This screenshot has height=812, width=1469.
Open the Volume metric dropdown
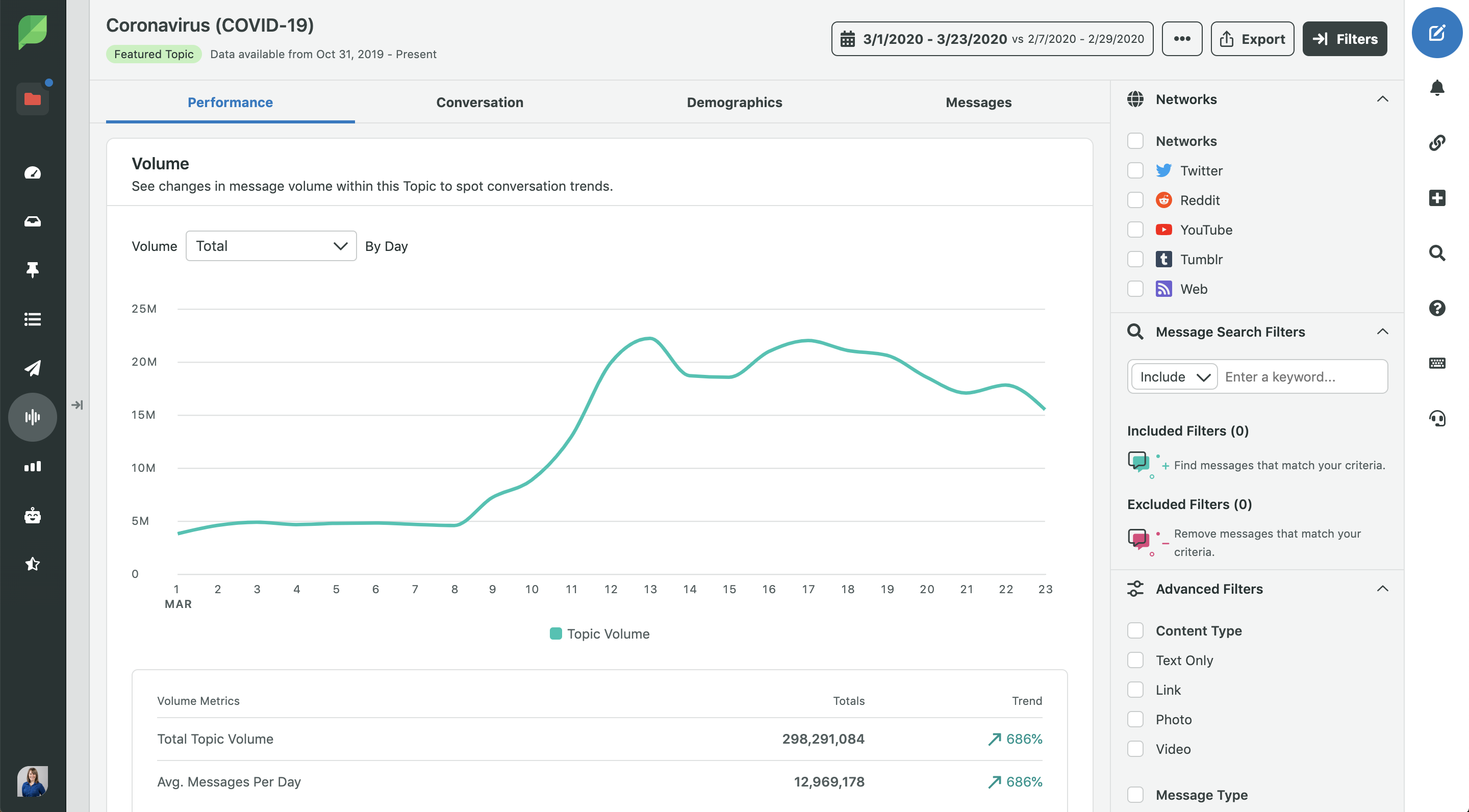coord(271,245)
